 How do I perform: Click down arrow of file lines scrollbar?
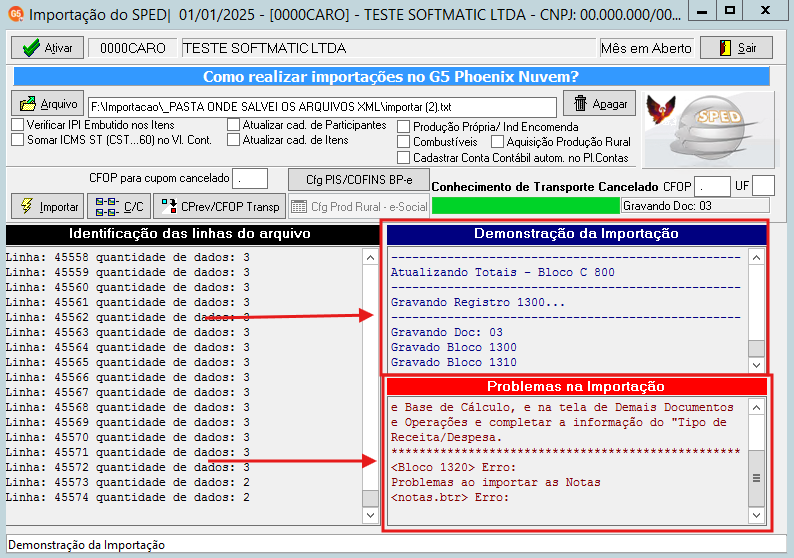point(371,515)
